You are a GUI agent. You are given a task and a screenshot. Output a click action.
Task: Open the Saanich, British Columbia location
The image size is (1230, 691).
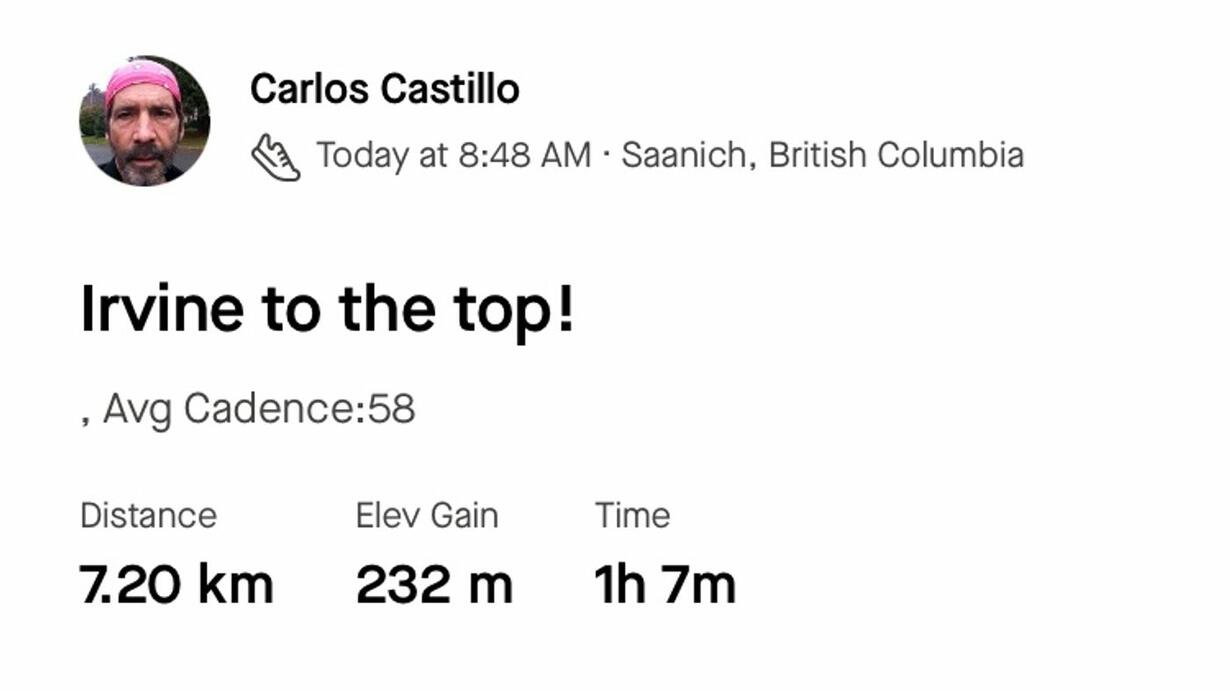tap(823, 156)
